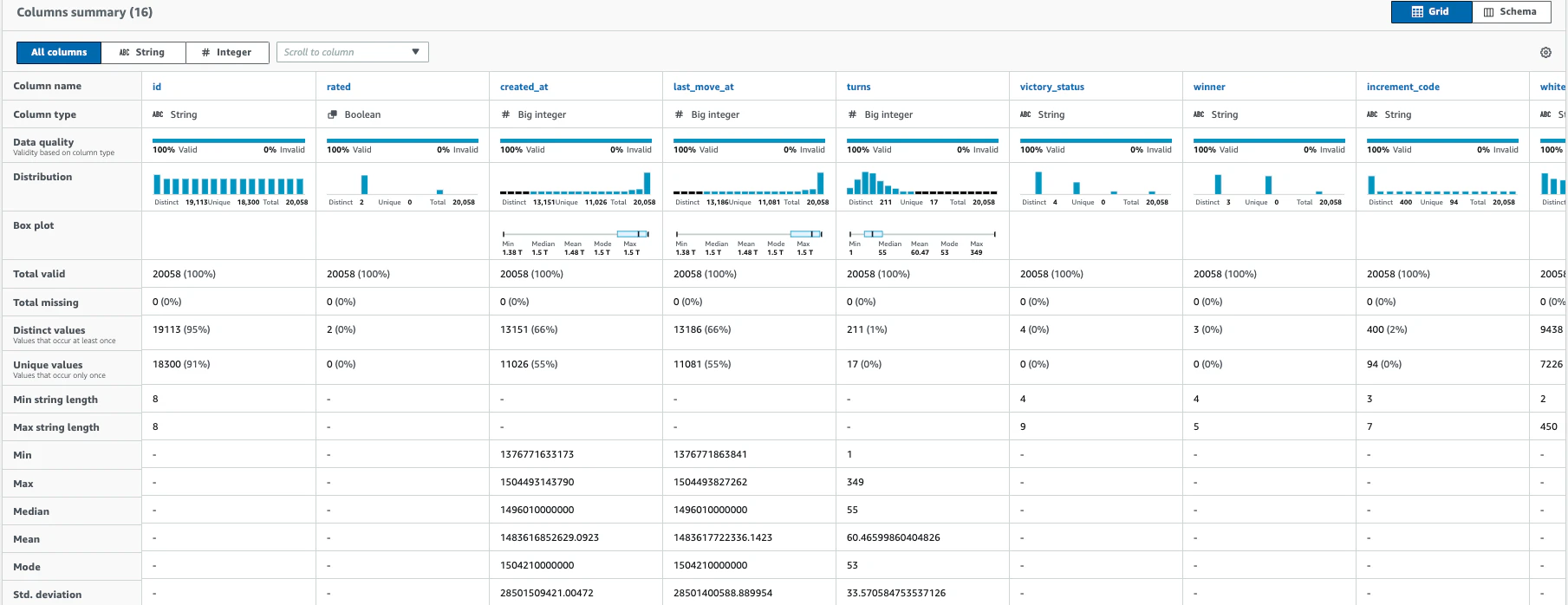
Task: Open the settings gear icon
Action: (x=1545, y=53)
